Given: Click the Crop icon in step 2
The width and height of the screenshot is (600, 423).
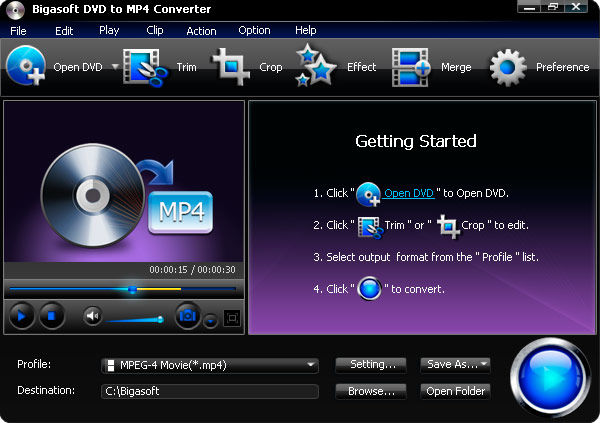Looking at the screenshot, I should [448, 227].
